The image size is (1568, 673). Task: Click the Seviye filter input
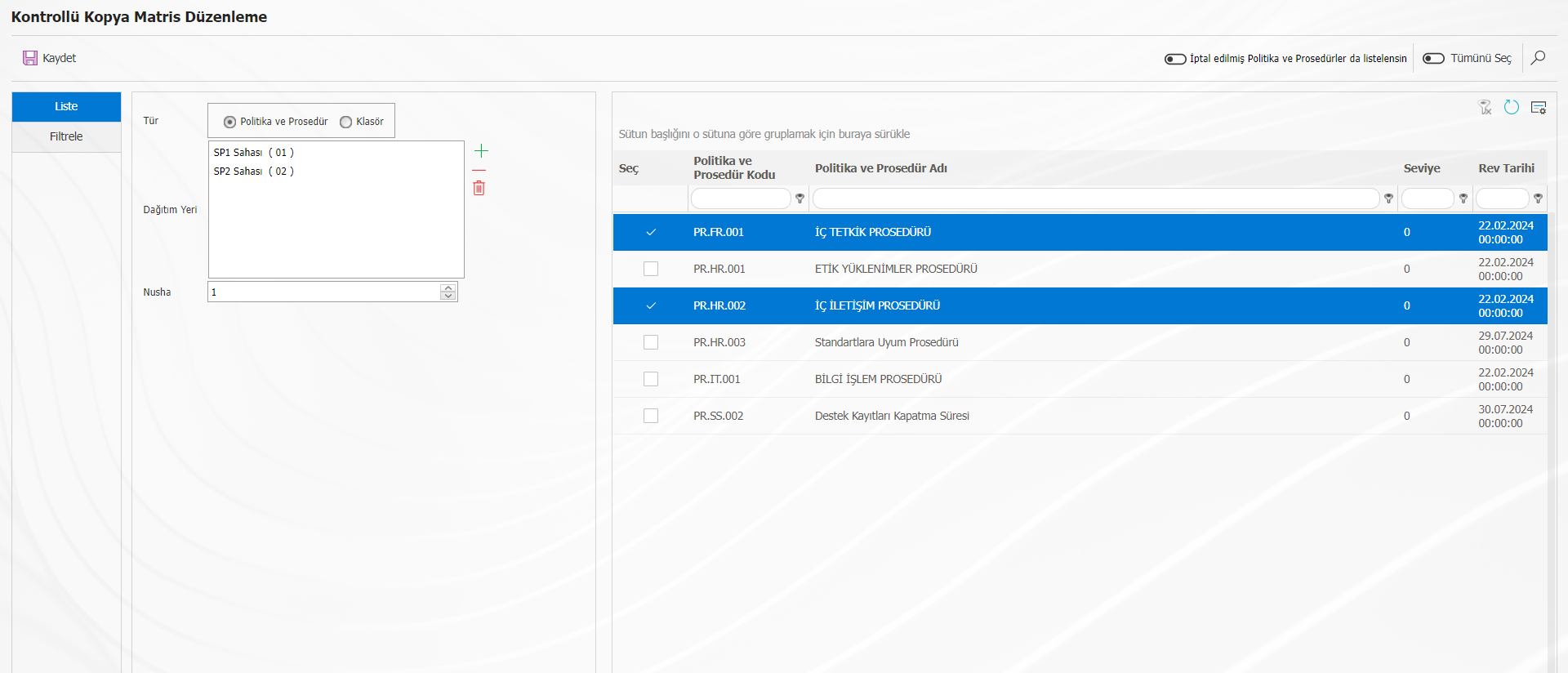tap(1428, 198)
